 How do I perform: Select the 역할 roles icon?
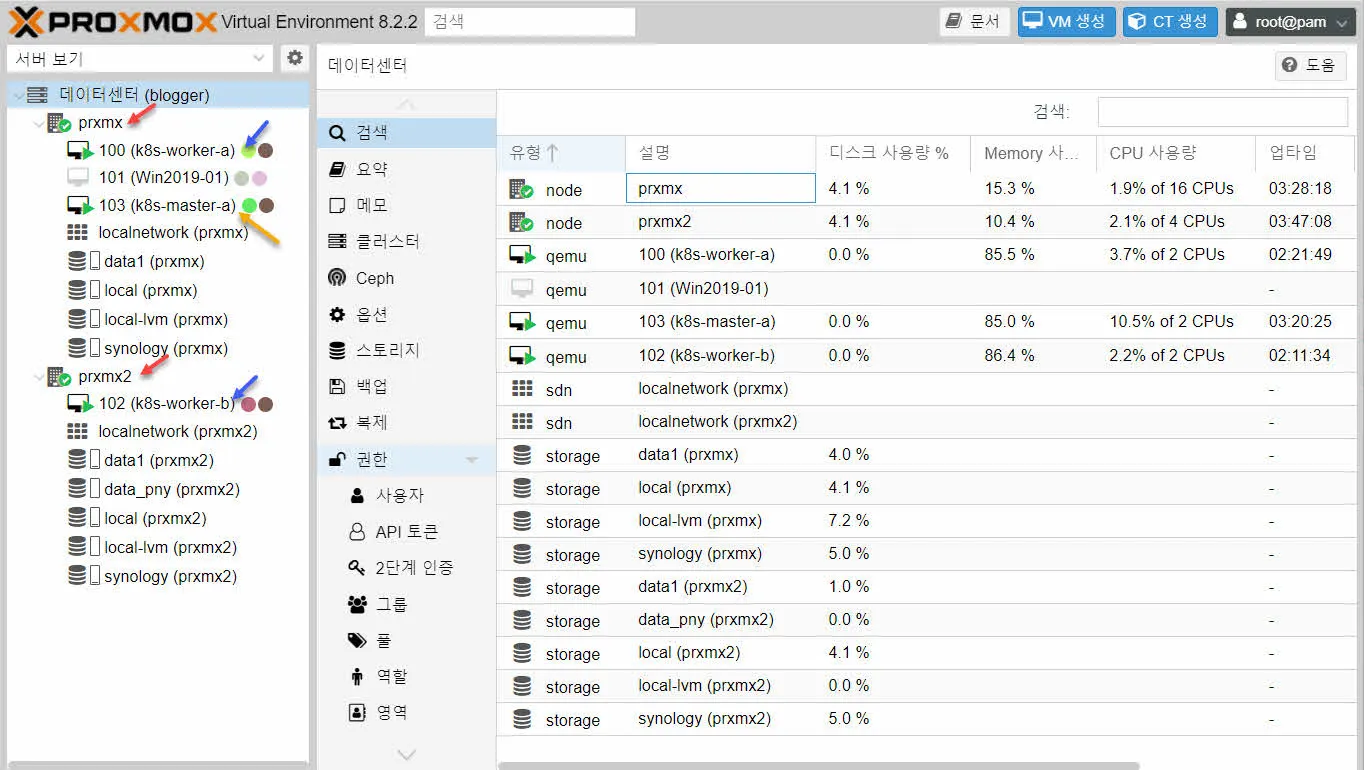coord(357,675)
